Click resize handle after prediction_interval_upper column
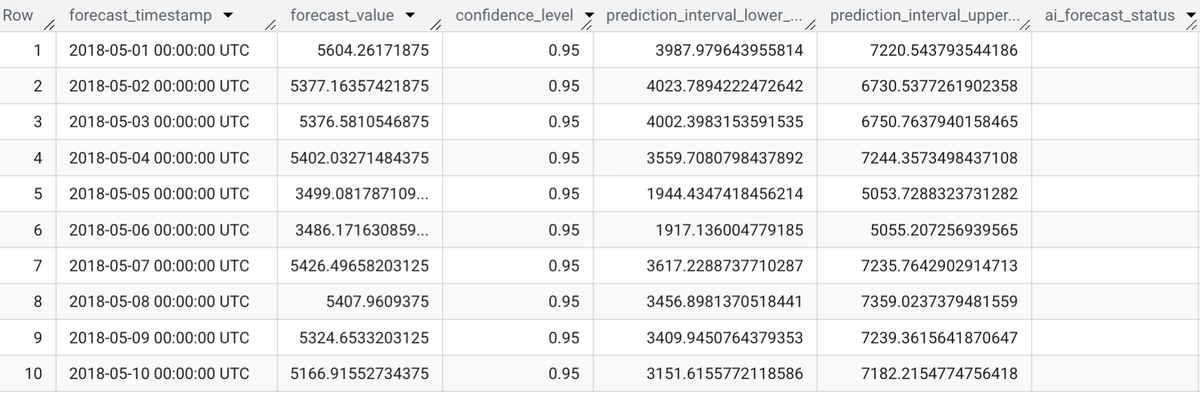Image resolution: width=1200 pixels, height=393 pixels. (x=1026, y=25)
